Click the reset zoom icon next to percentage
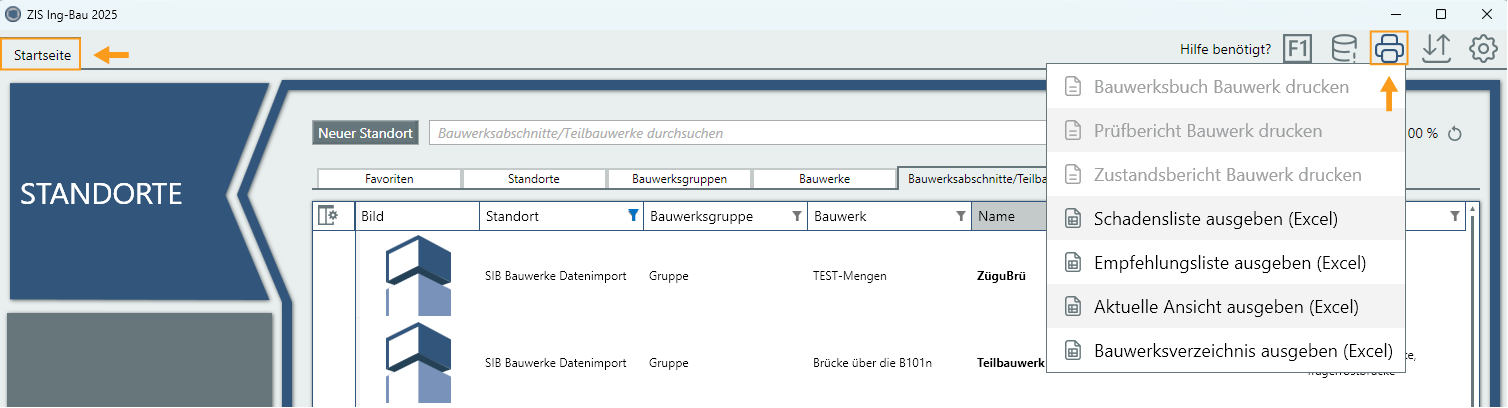1508x408 pixels. tap(1455, 133)
